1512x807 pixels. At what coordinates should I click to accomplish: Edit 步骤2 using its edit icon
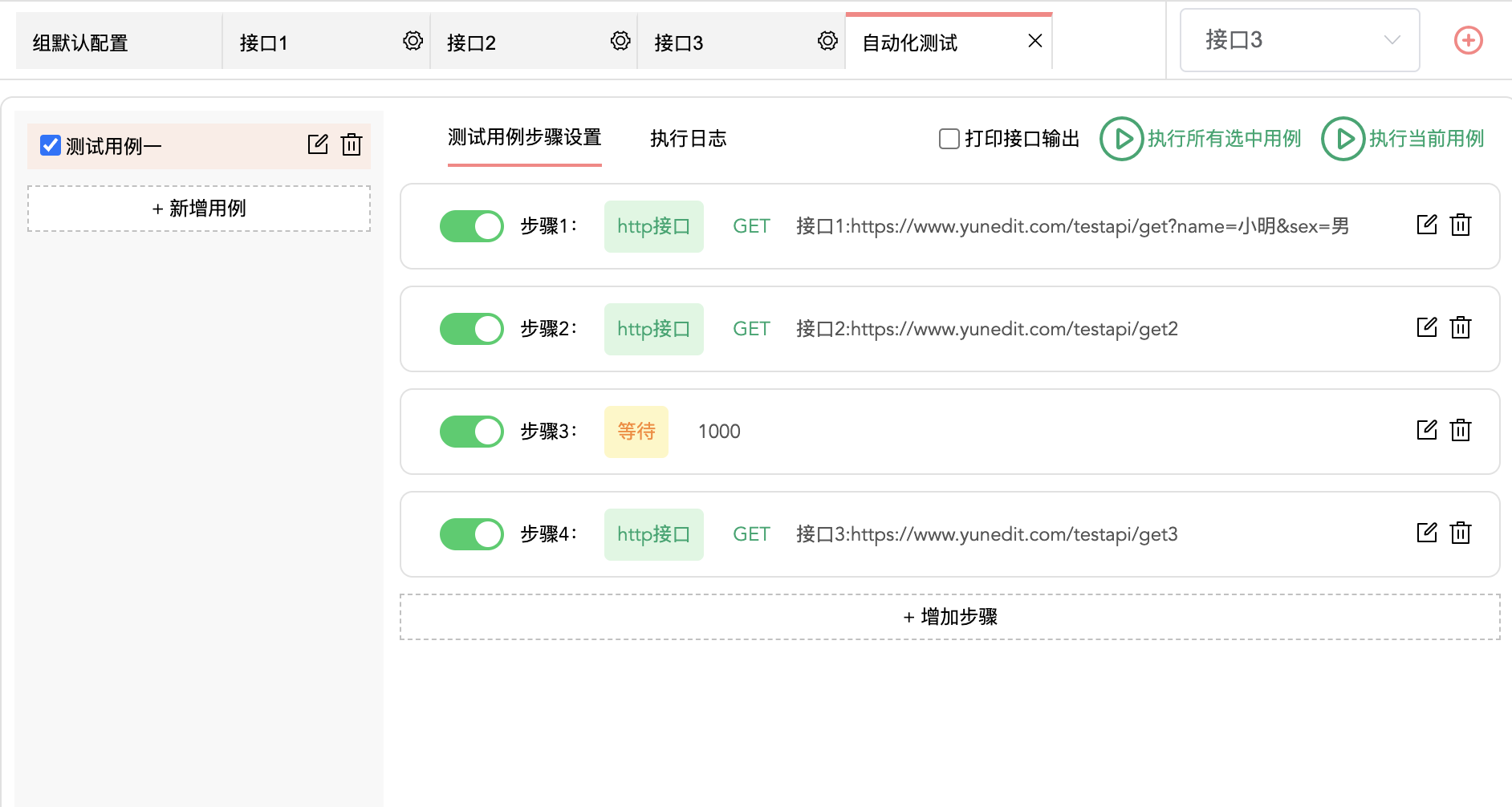[x=1427, y=327]
